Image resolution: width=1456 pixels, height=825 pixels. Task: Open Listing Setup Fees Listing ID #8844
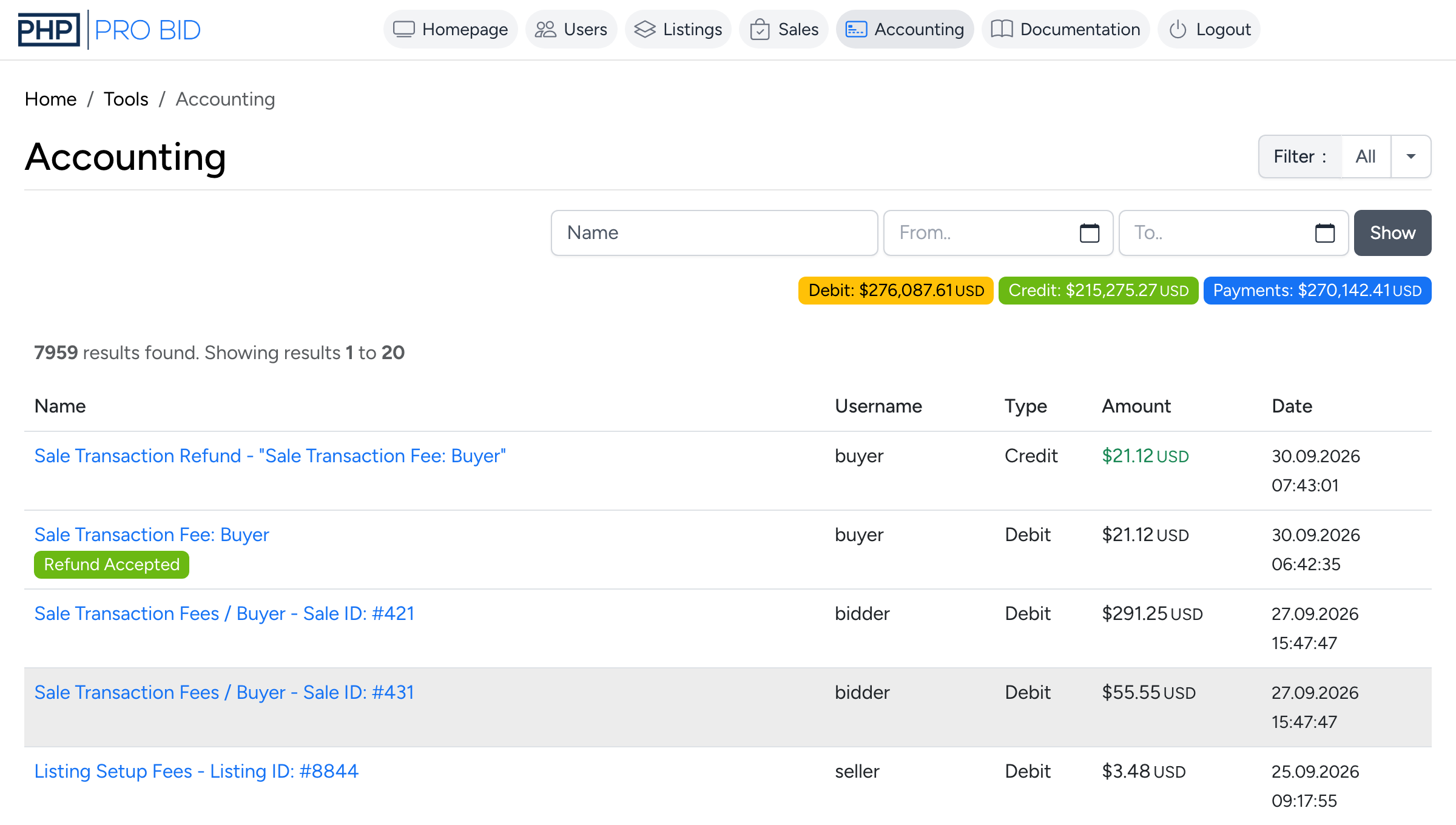(x=197, y=771)
